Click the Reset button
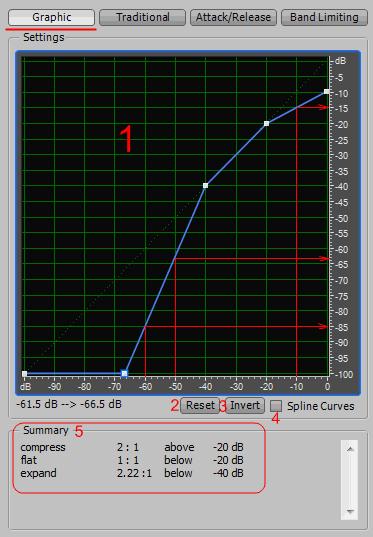The image size is (373, 537). pyautogui.click(x=200, y=405)
